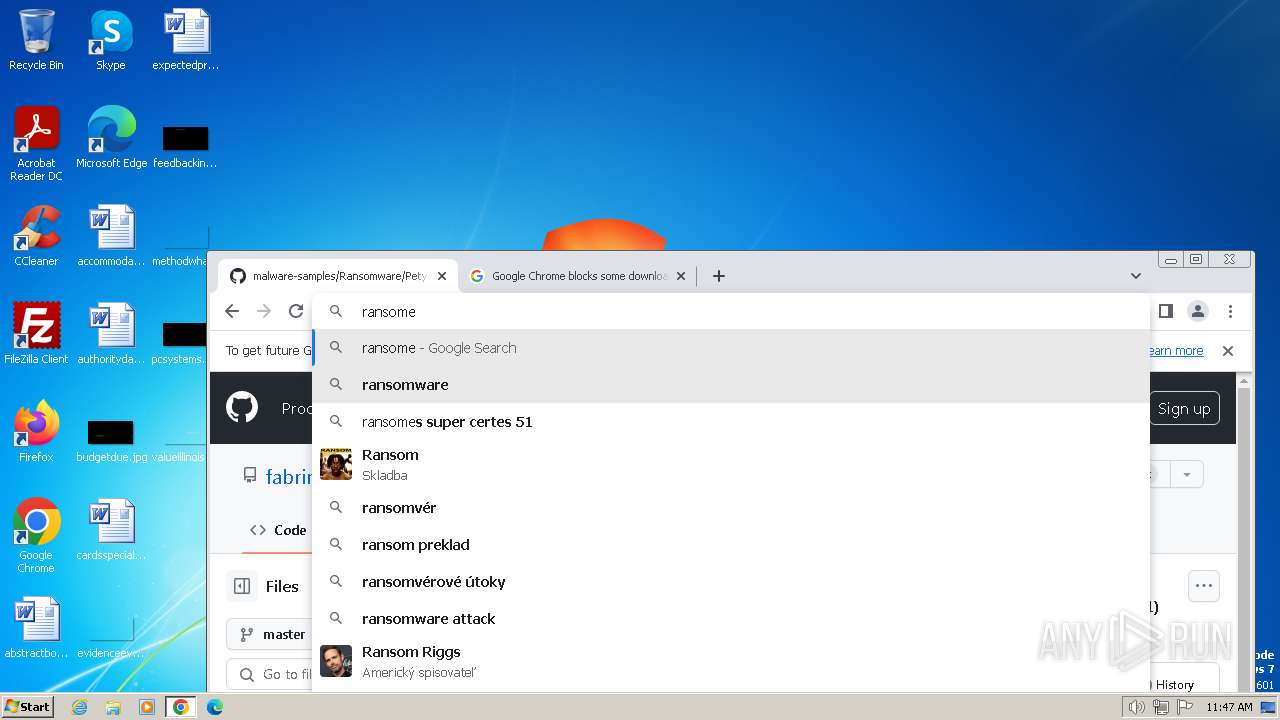Open the authorityda Word document icon

111,334
